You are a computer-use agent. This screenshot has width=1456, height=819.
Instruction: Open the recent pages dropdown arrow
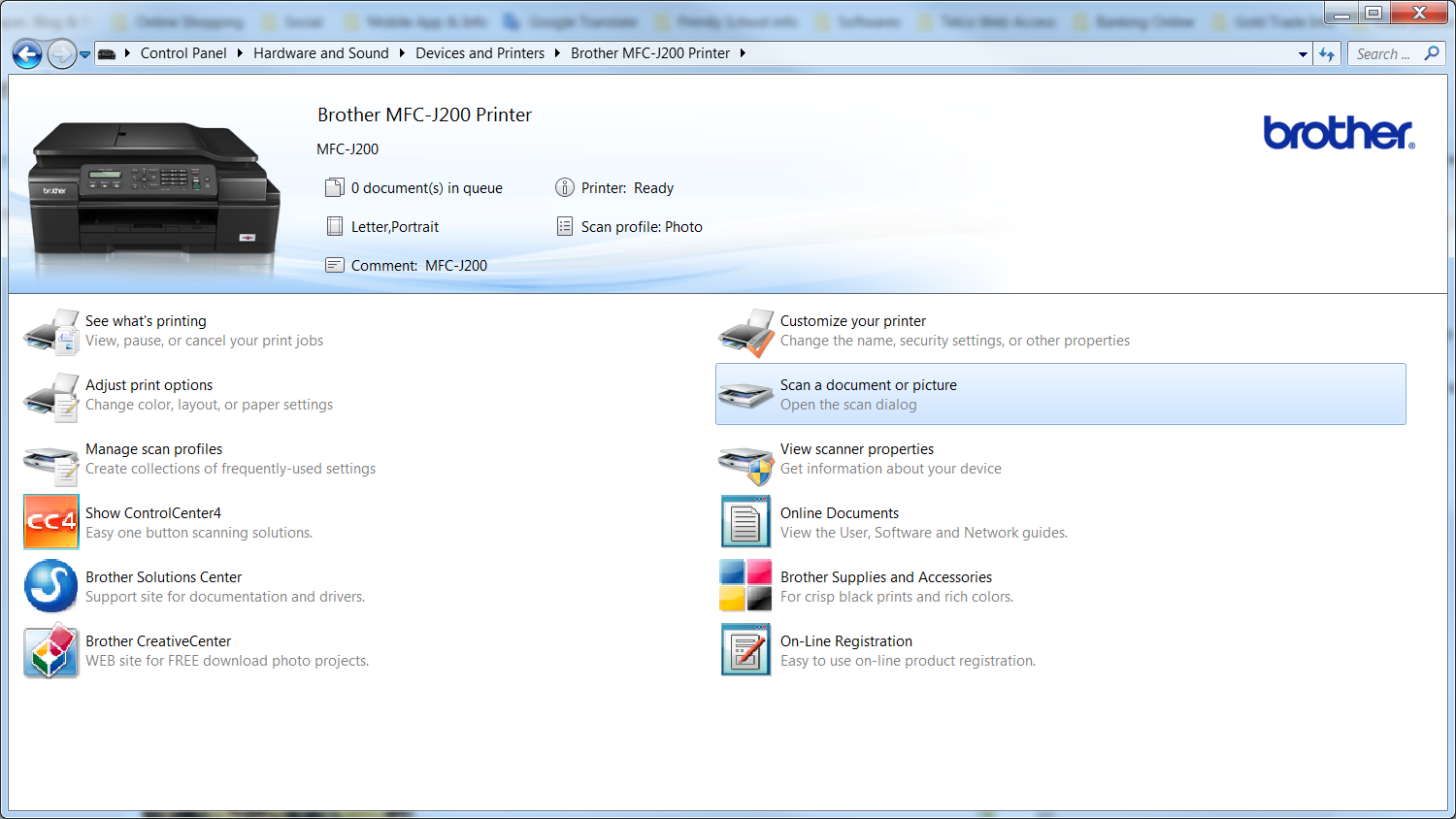pos(84,54)
